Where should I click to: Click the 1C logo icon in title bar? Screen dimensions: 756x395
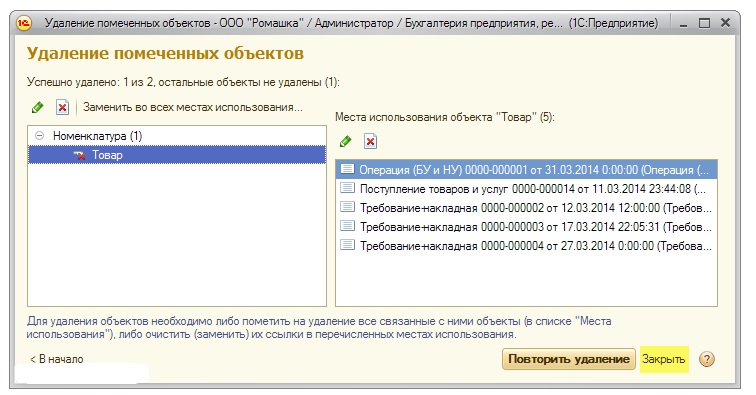click(24, 23)
